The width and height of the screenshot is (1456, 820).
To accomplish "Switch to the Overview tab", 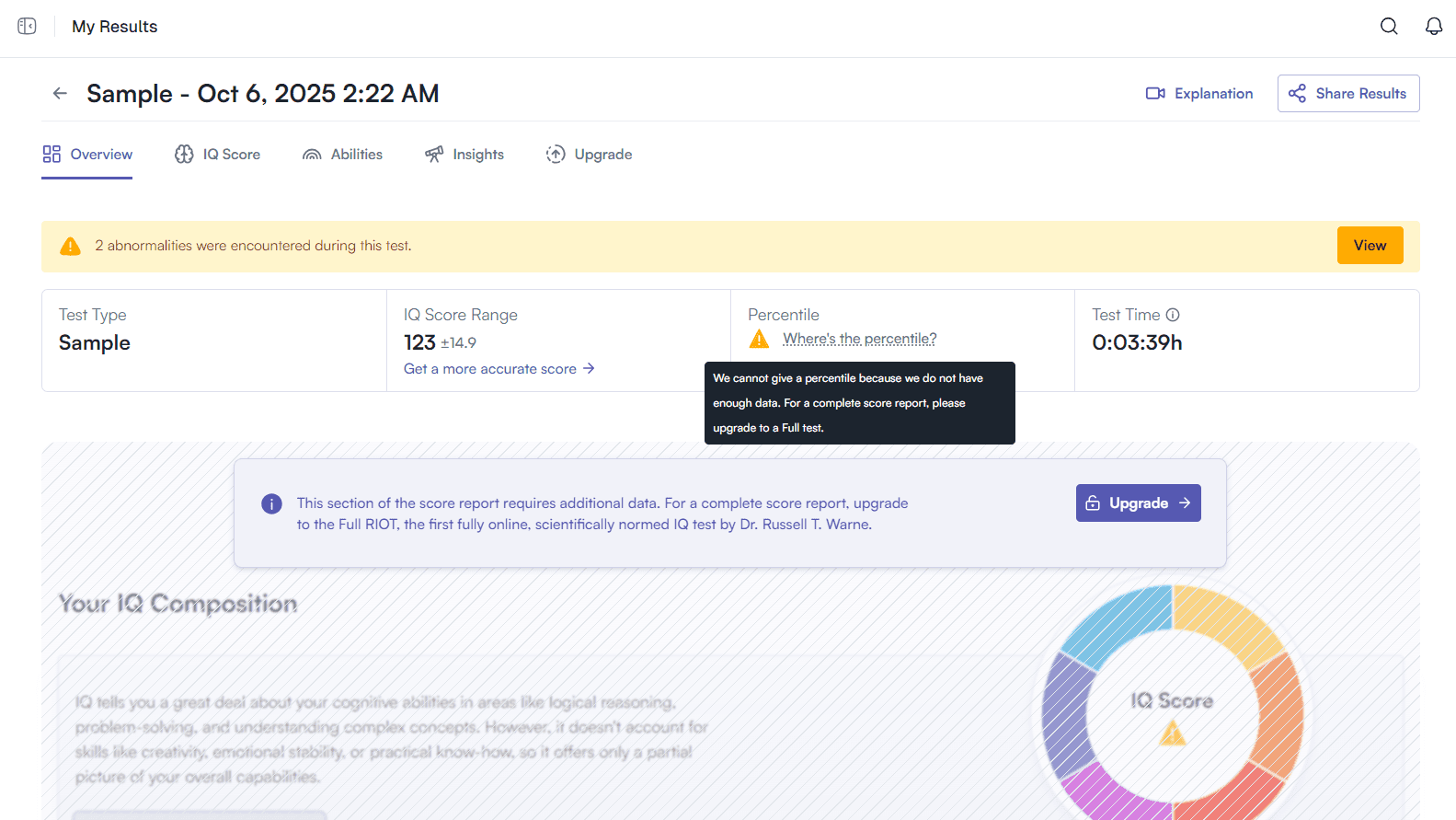I will coord(87,155).
